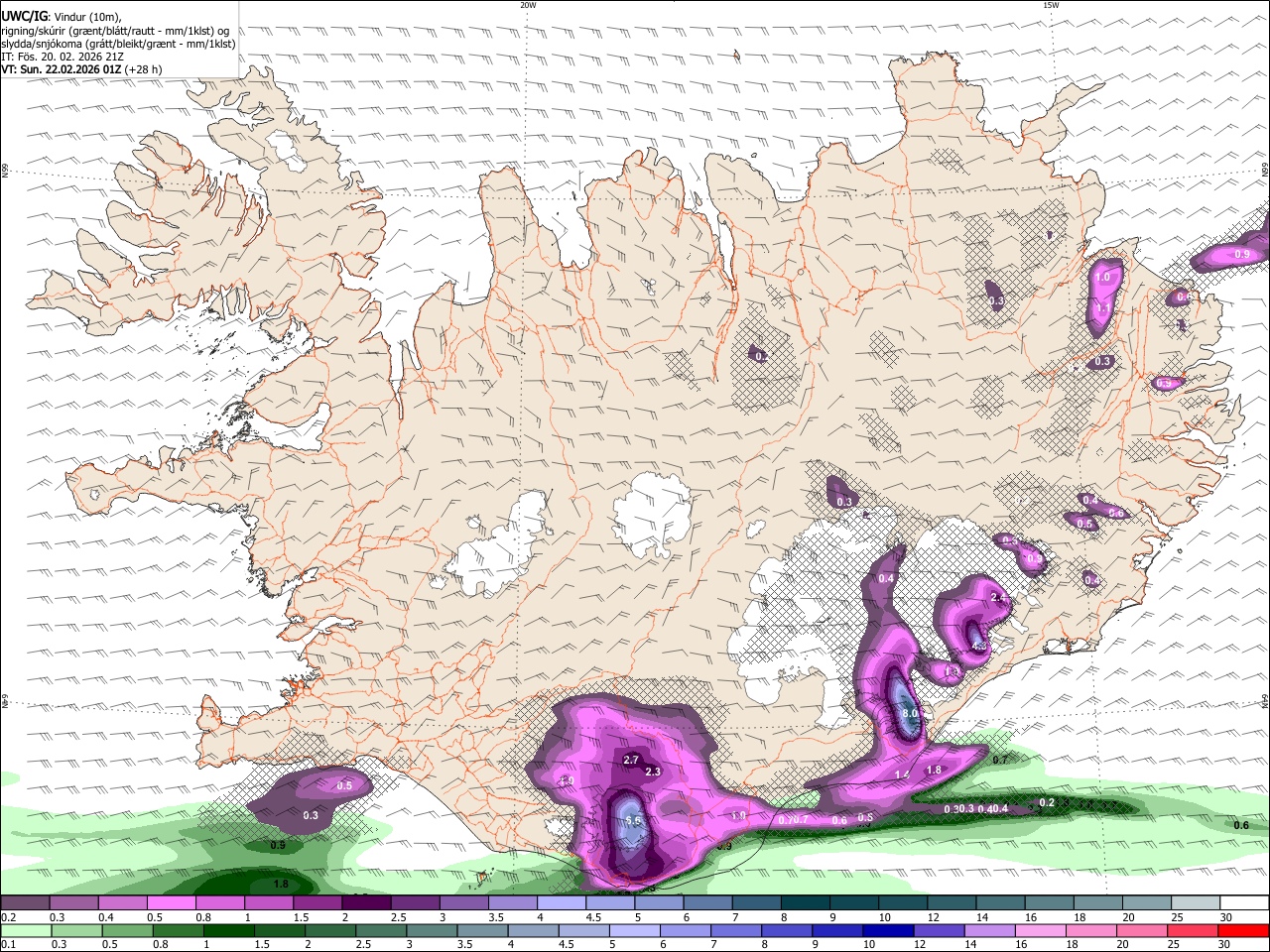Click the "1.4" value on the map

click(x=902, y=775)
